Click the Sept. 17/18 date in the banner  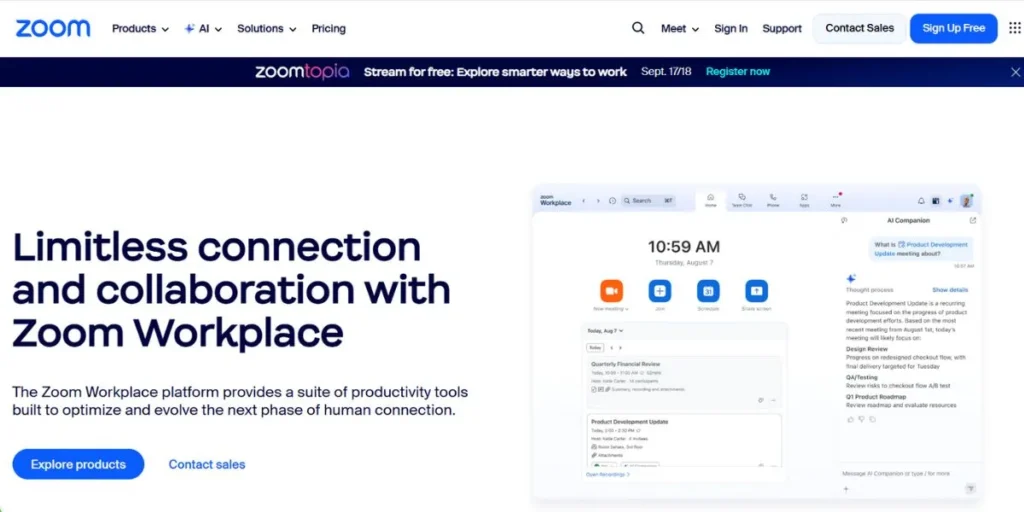click(x=666, y=72)
